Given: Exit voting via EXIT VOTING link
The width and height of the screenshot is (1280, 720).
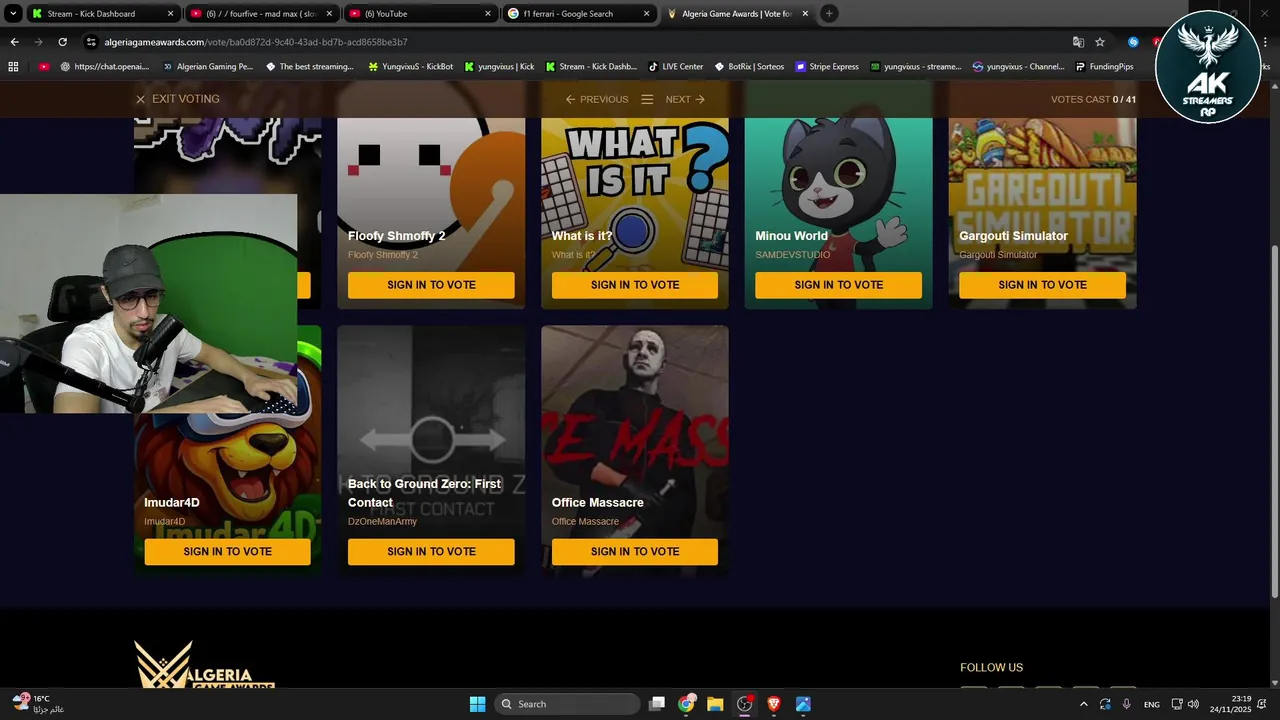Looking at the screenshot, I should click(177, 99).
